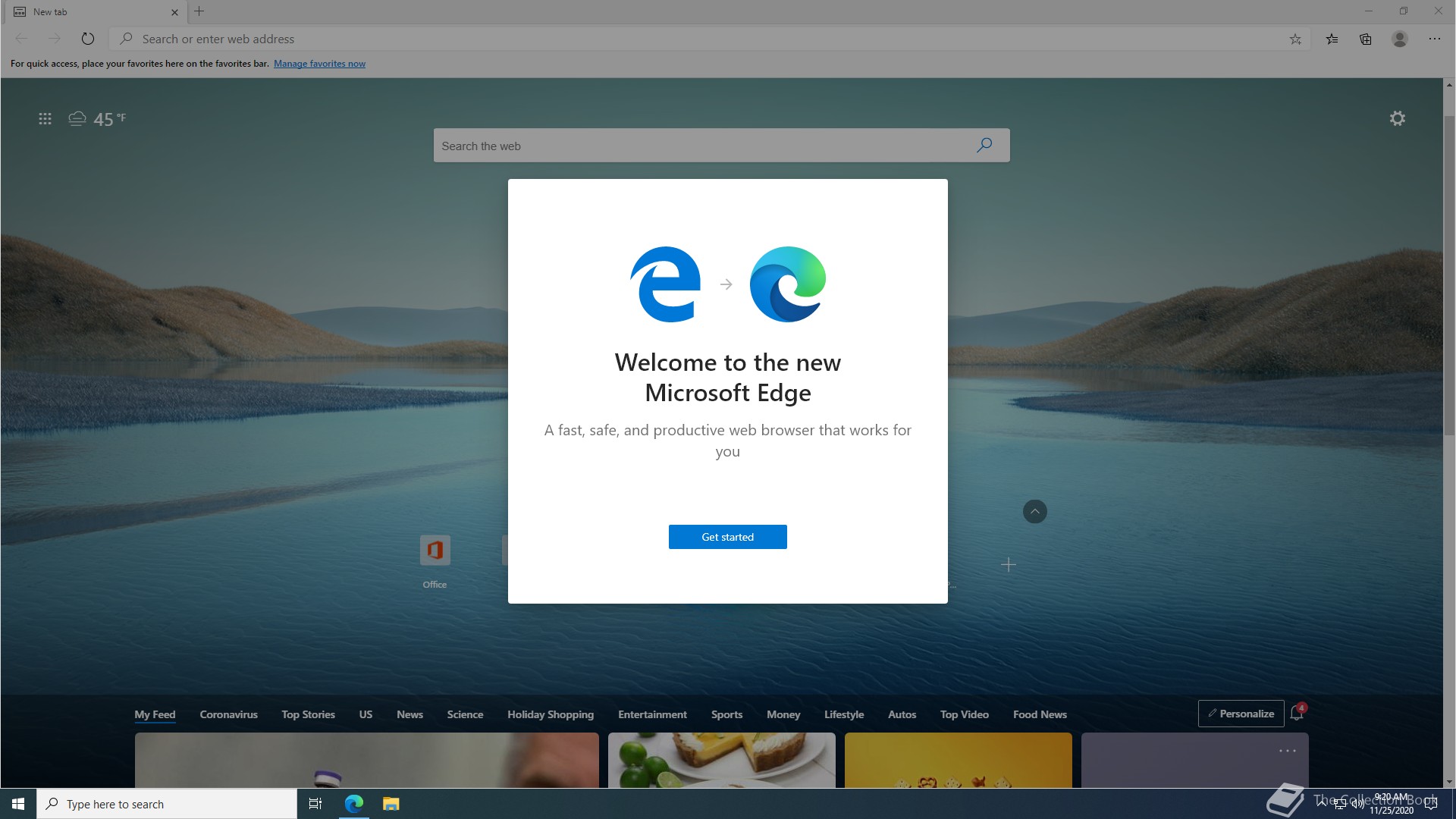Screen dimensions: 1456x819
Task: Select the Sports tab
Action: 726,714
